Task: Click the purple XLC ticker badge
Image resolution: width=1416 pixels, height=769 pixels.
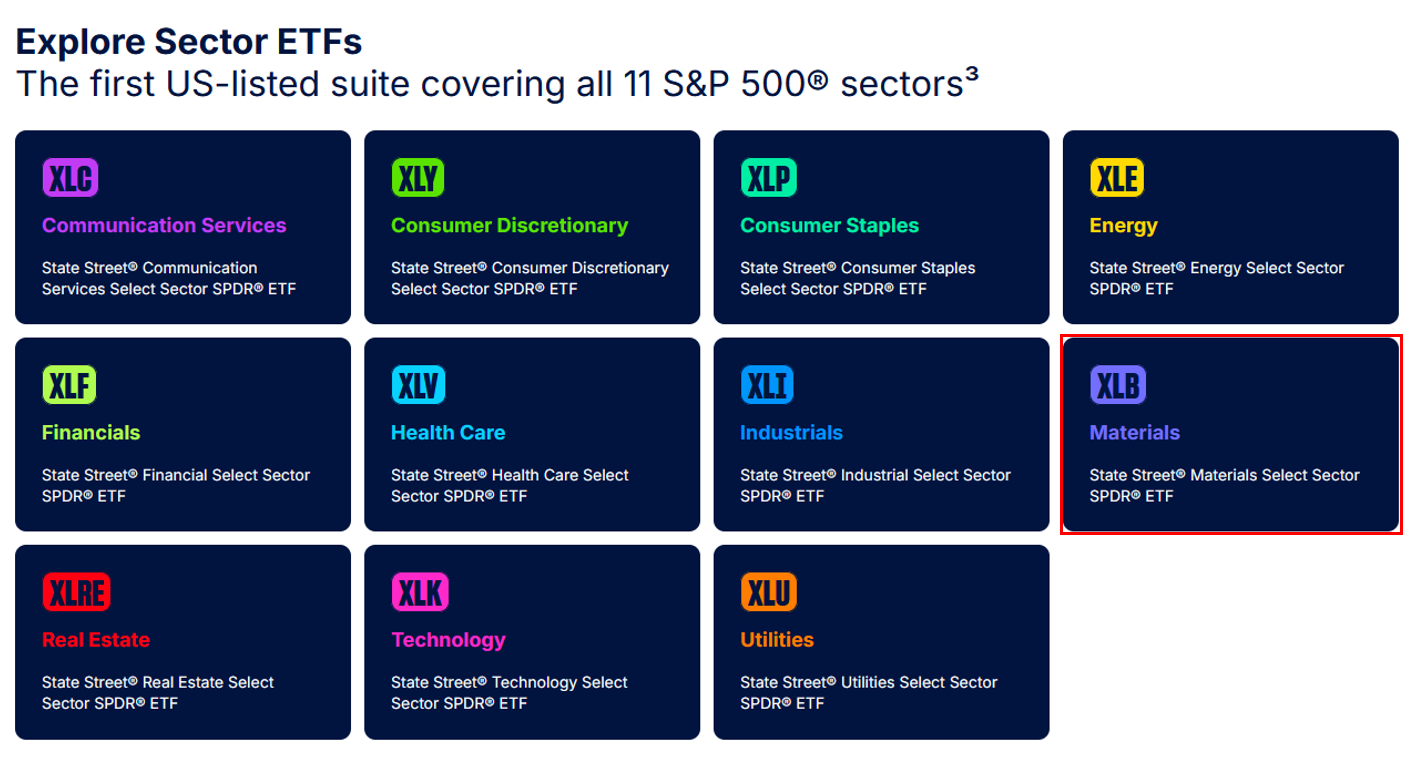Action: [x=70, y=178]
